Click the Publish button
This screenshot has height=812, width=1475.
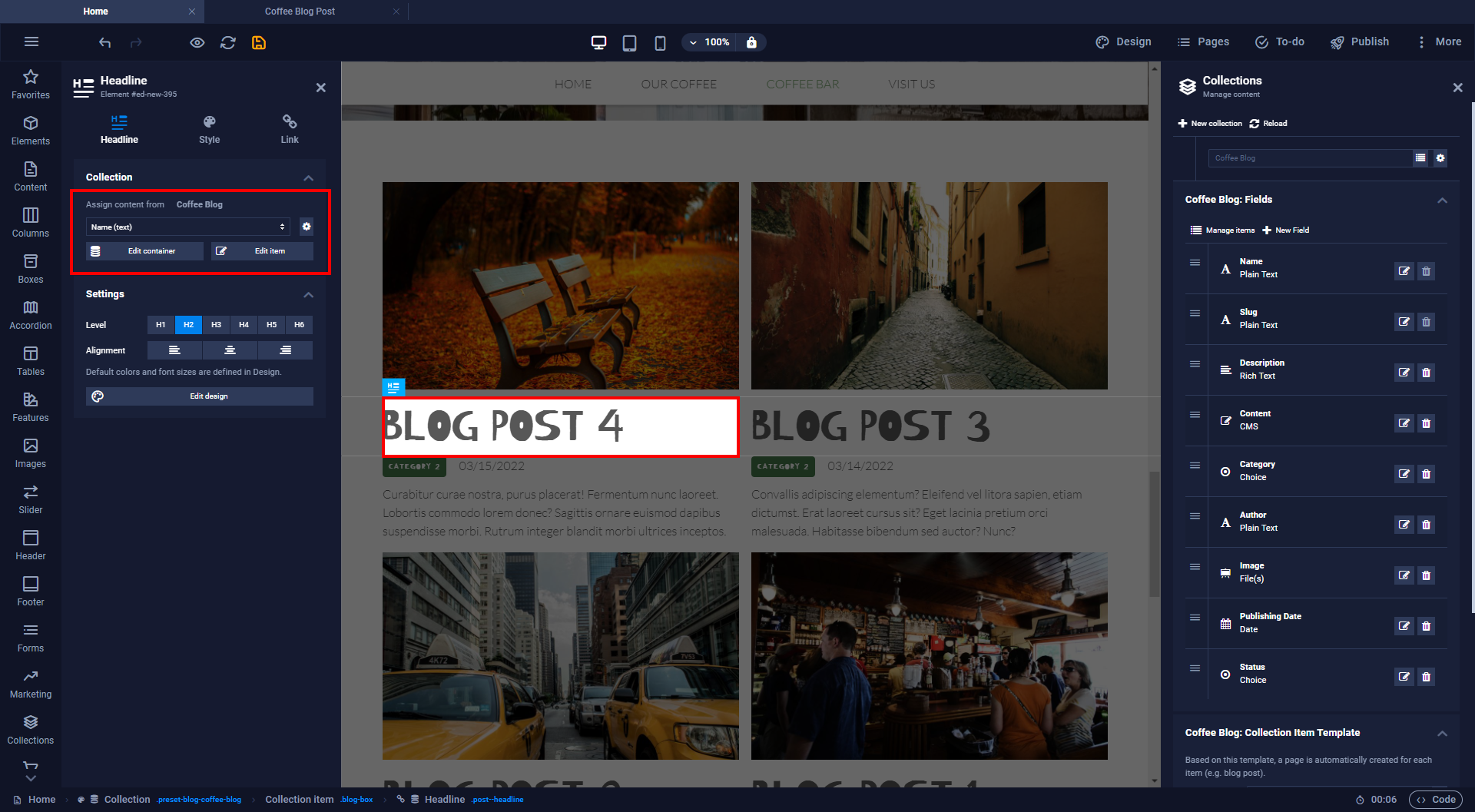[x=1360, y=42]
